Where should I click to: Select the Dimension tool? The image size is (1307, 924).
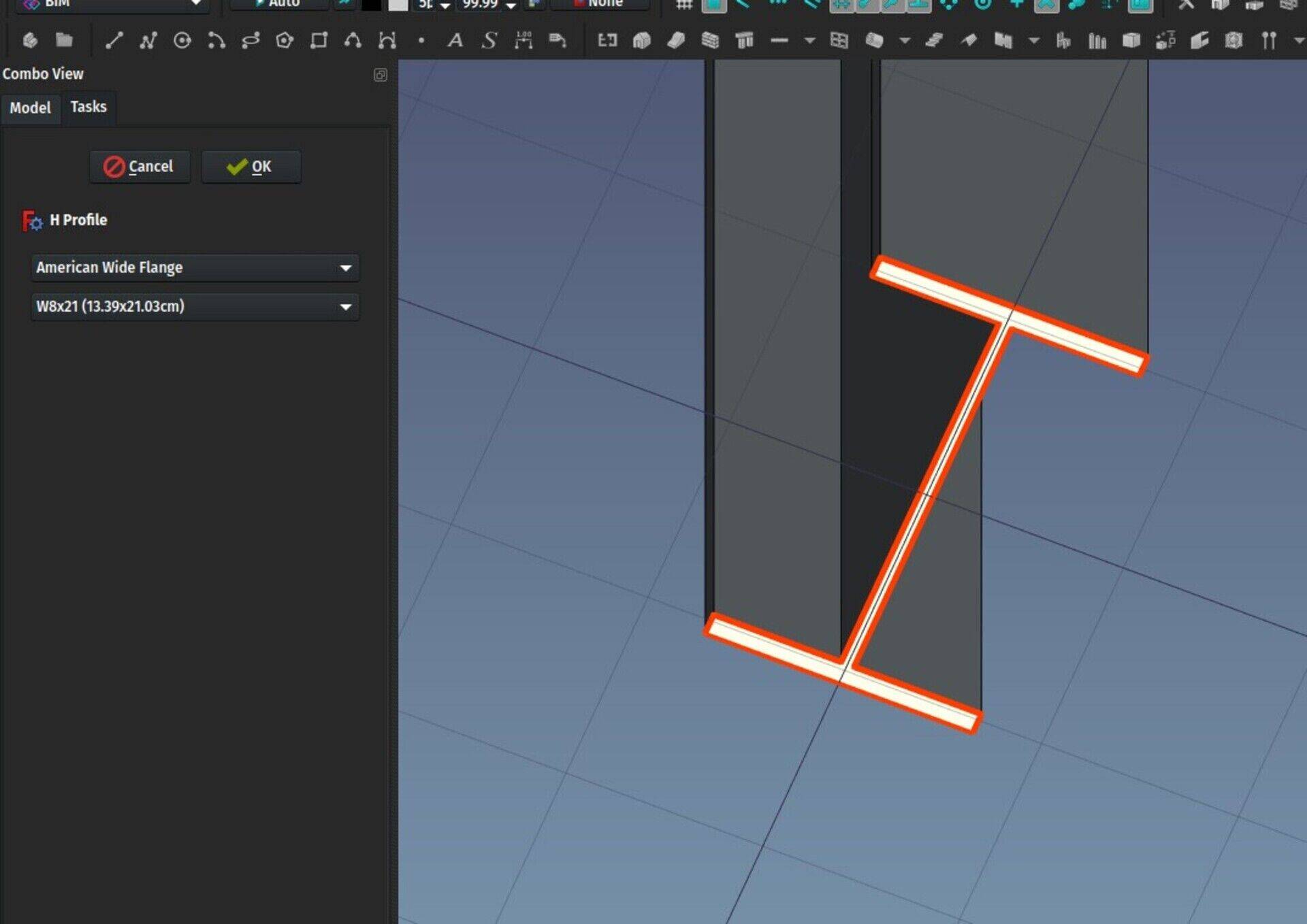tap(523, 41)
